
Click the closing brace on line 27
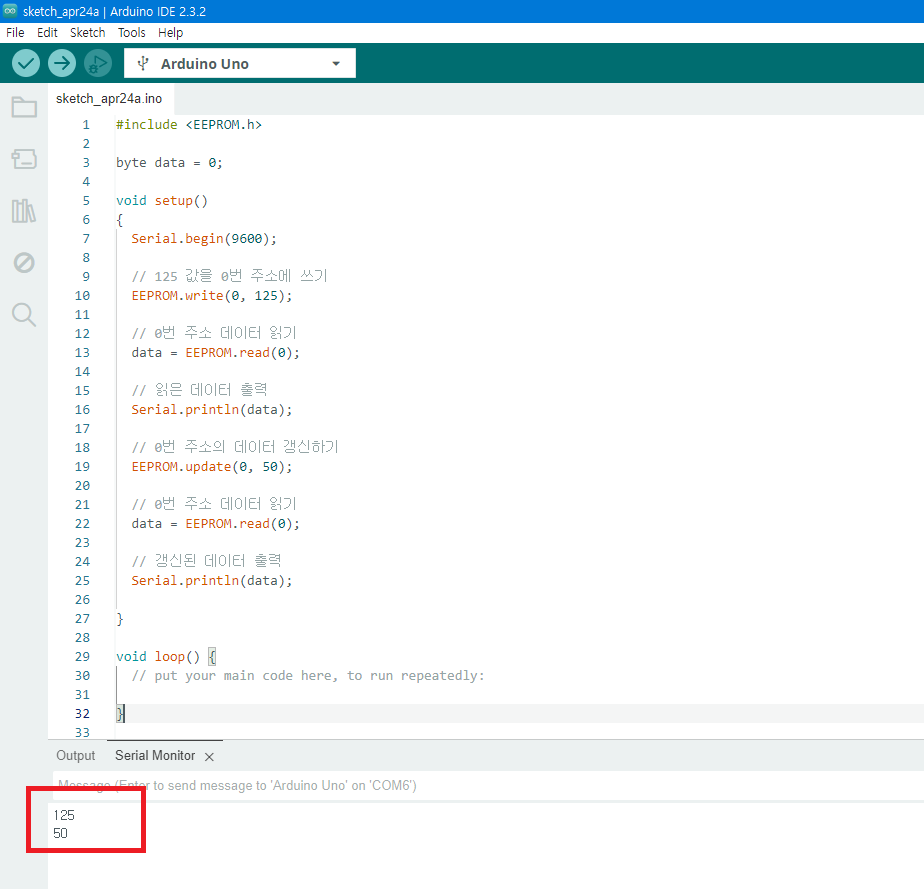[x=120, y=619]
